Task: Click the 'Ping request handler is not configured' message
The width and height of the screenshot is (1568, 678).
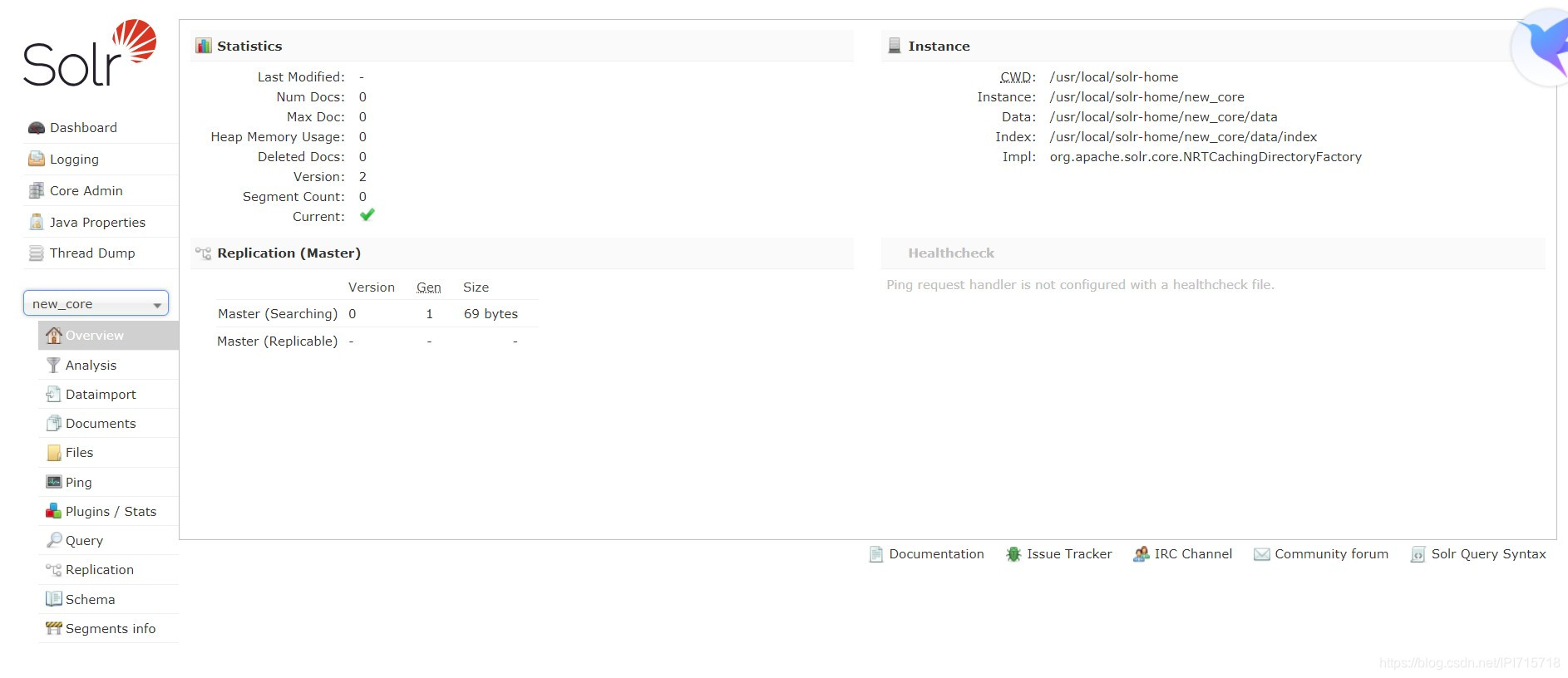Action: [1080, 285]
